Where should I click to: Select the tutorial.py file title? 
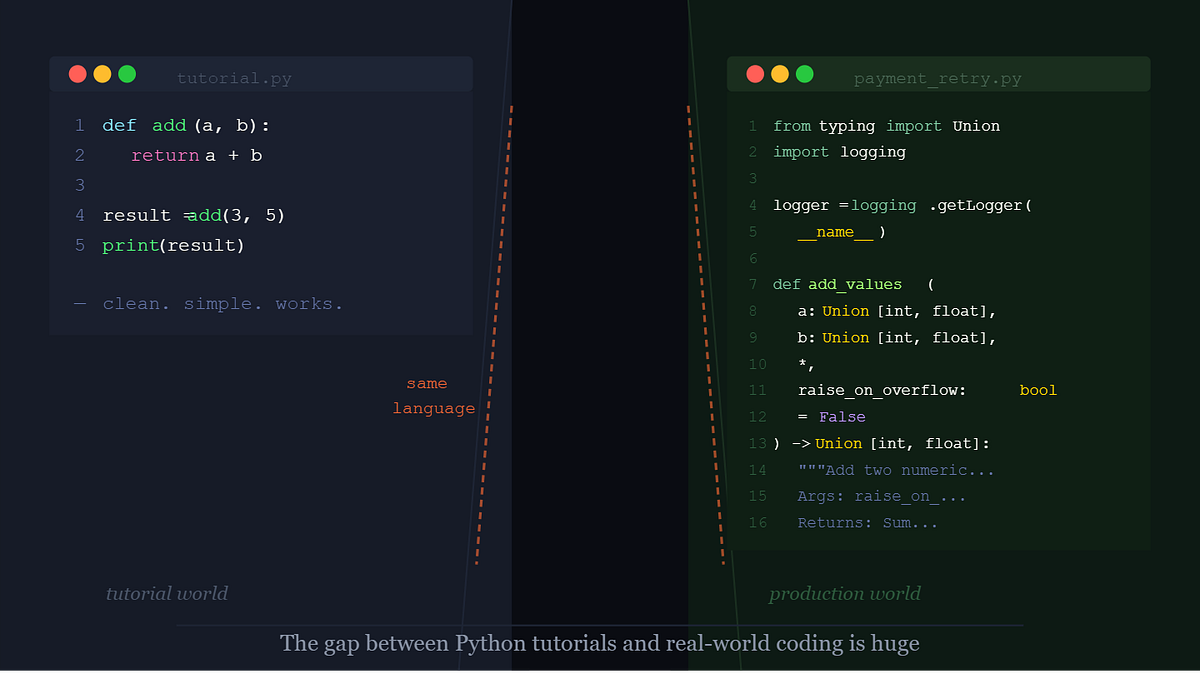[x=234, y=78]
